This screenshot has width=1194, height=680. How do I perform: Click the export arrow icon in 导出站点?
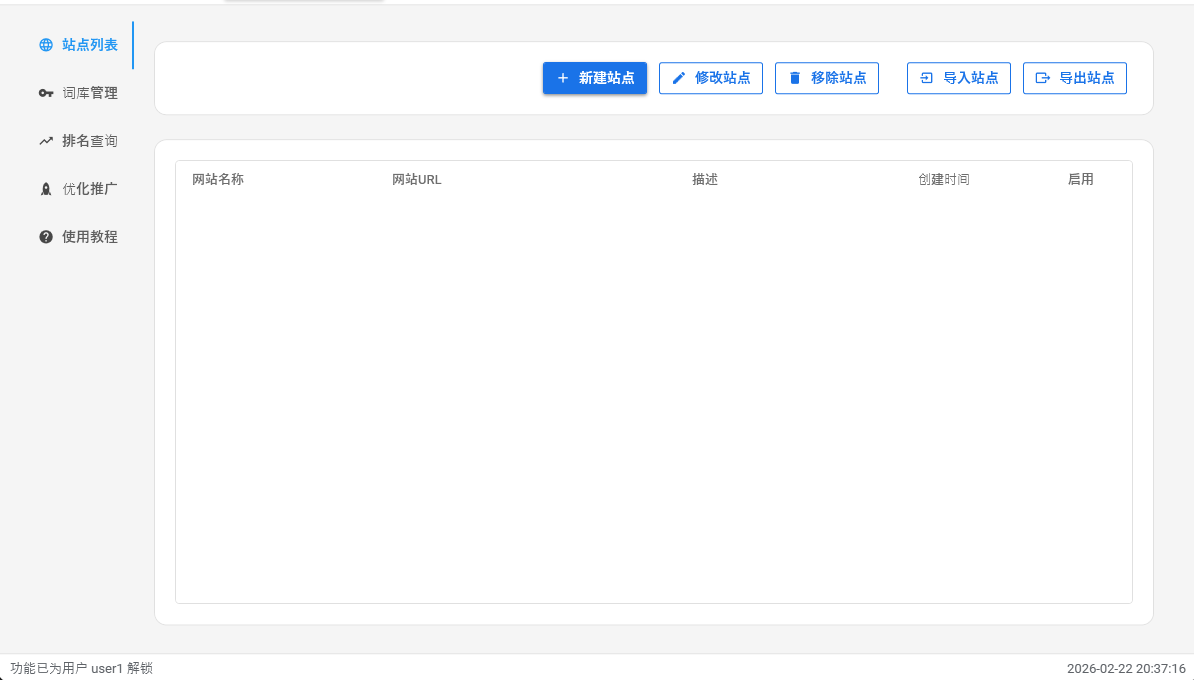pyautogui.click(x=1043, y=78)
